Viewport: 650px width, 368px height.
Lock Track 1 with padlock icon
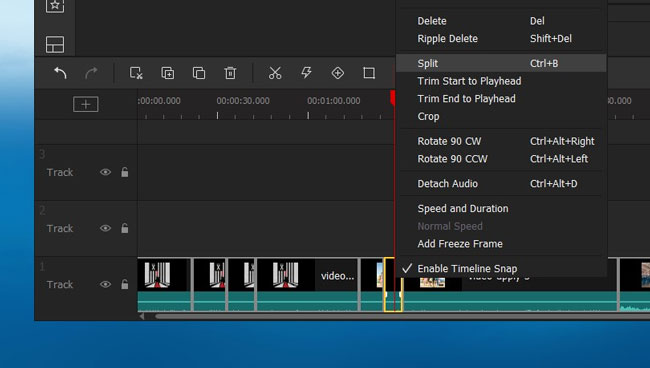(124, 284)
